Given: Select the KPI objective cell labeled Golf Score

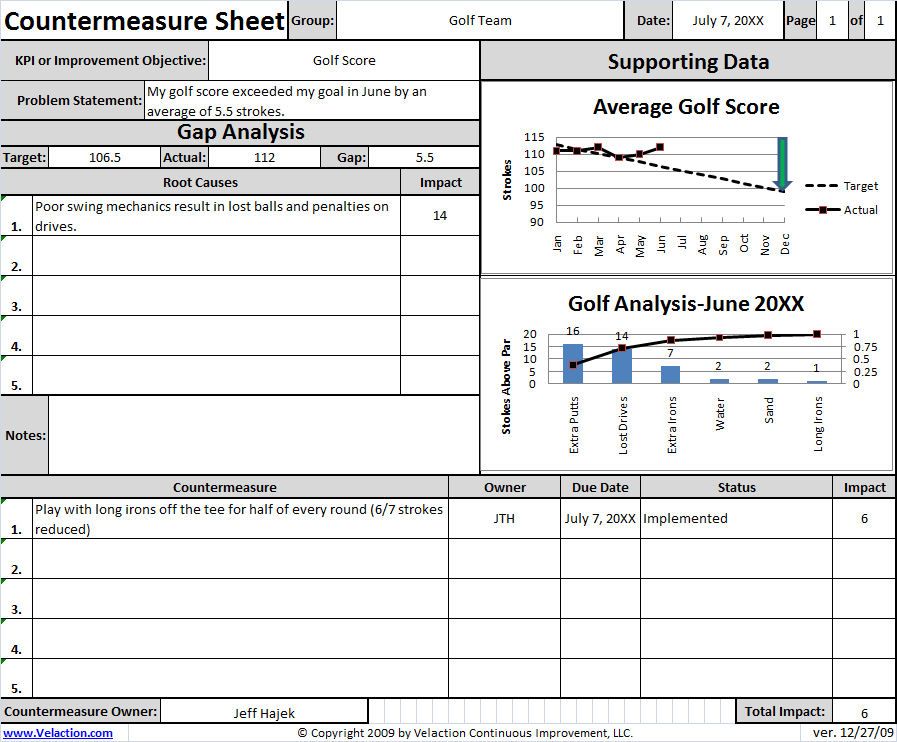Looking at the screenshot, I should [x=344, y=60].
